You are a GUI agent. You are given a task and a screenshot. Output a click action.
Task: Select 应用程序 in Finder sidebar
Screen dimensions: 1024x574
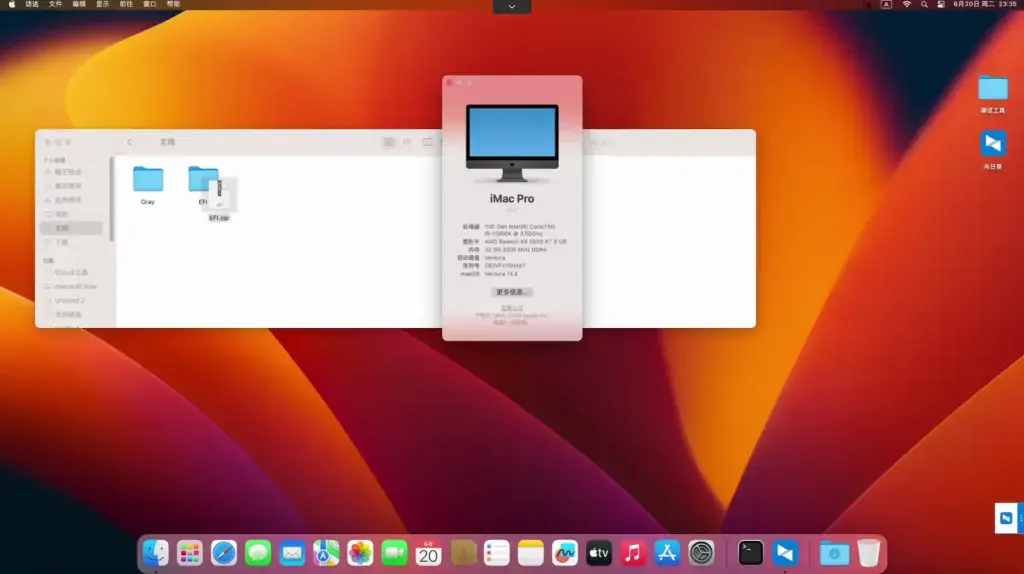pos(71,200)
